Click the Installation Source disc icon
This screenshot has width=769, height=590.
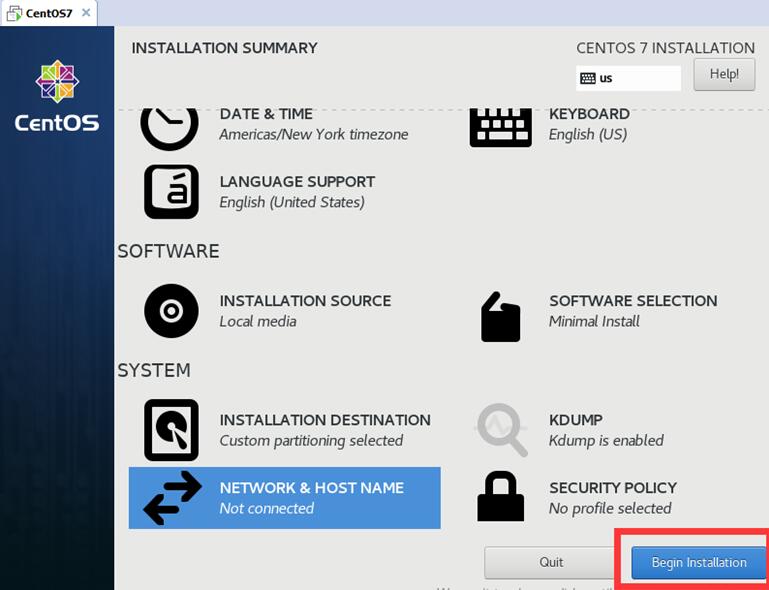point(171,310)
